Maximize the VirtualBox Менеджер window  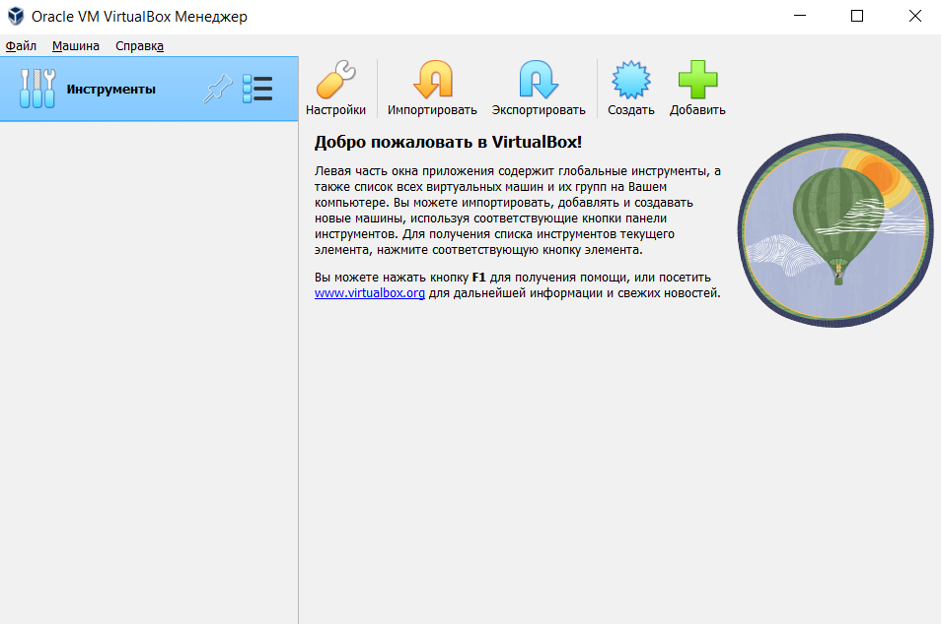pos(857,16)
